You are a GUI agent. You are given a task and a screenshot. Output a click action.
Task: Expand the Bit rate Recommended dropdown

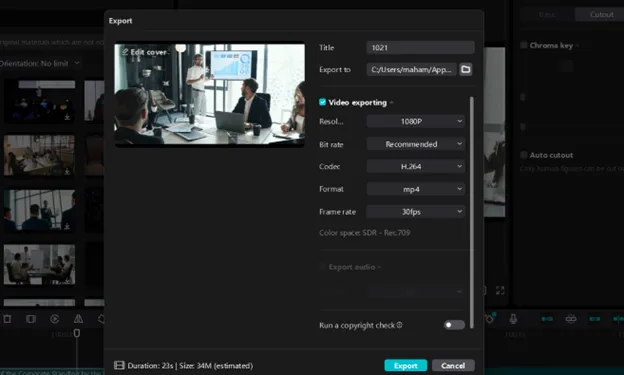pos(415,144)
